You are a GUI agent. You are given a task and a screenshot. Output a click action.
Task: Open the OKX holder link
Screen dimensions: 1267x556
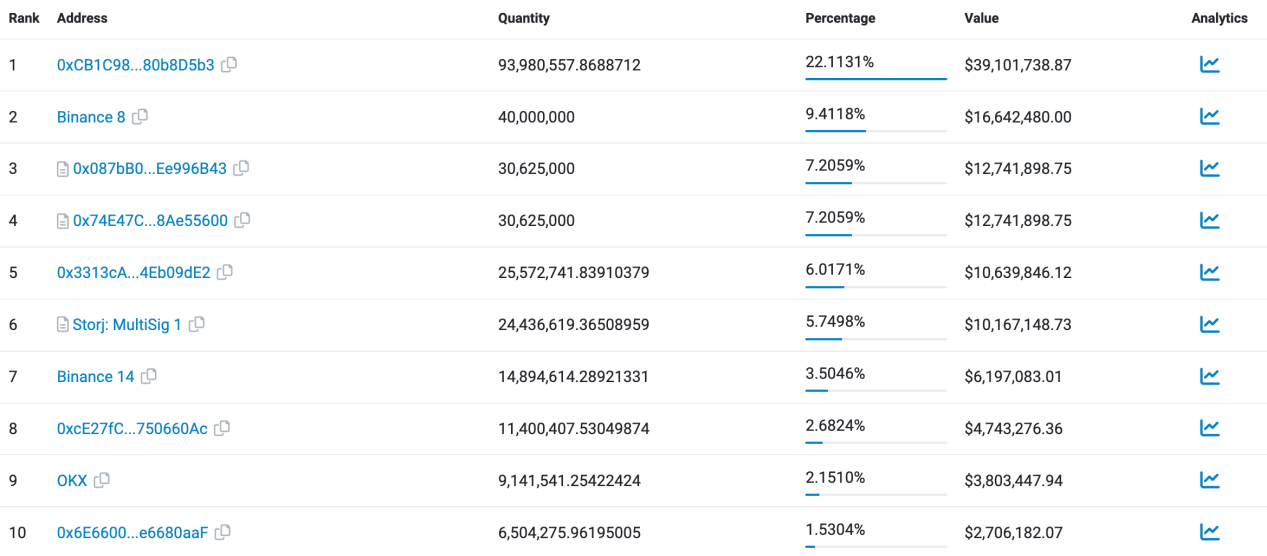tap(72, 481)
